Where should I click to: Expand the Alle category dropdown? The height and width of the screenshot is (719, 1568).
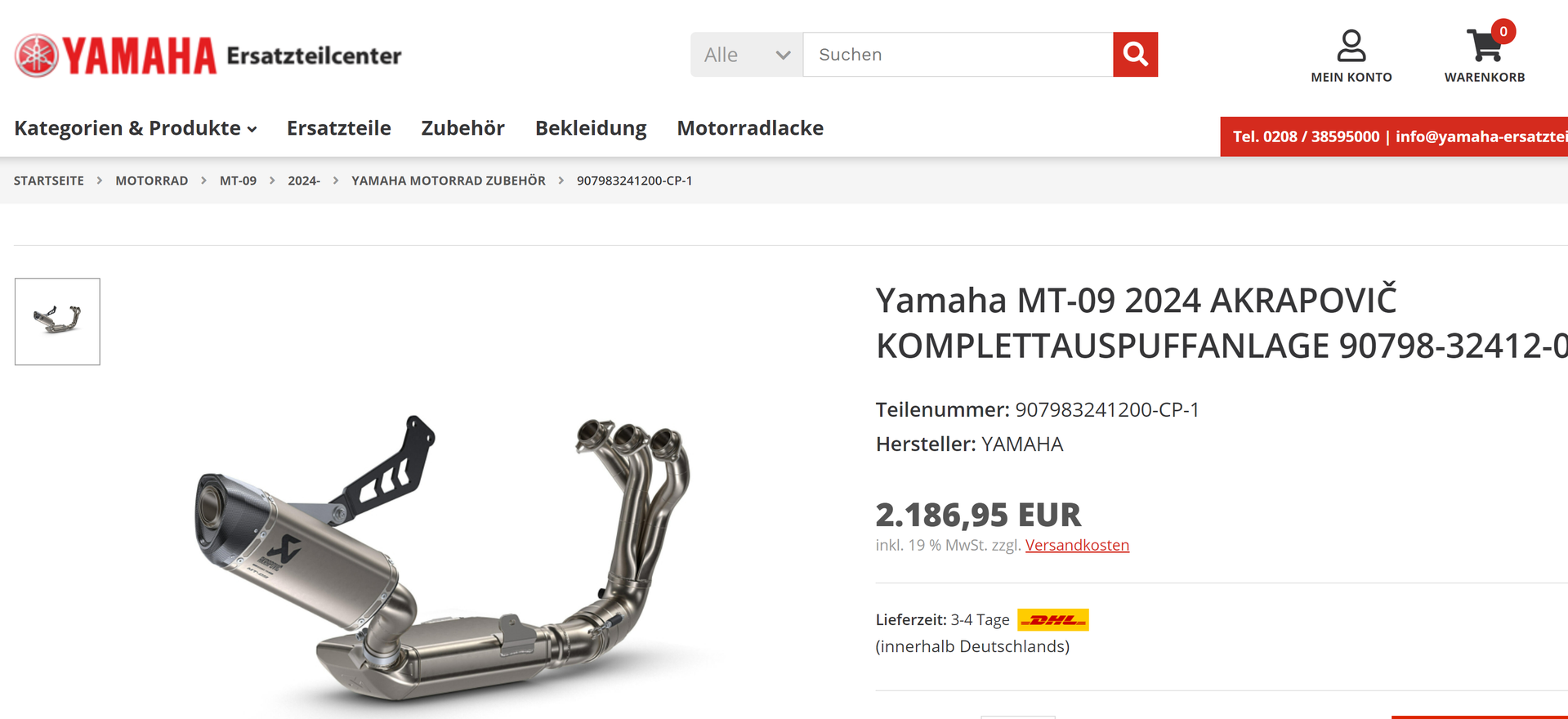[x=747, y=55]
